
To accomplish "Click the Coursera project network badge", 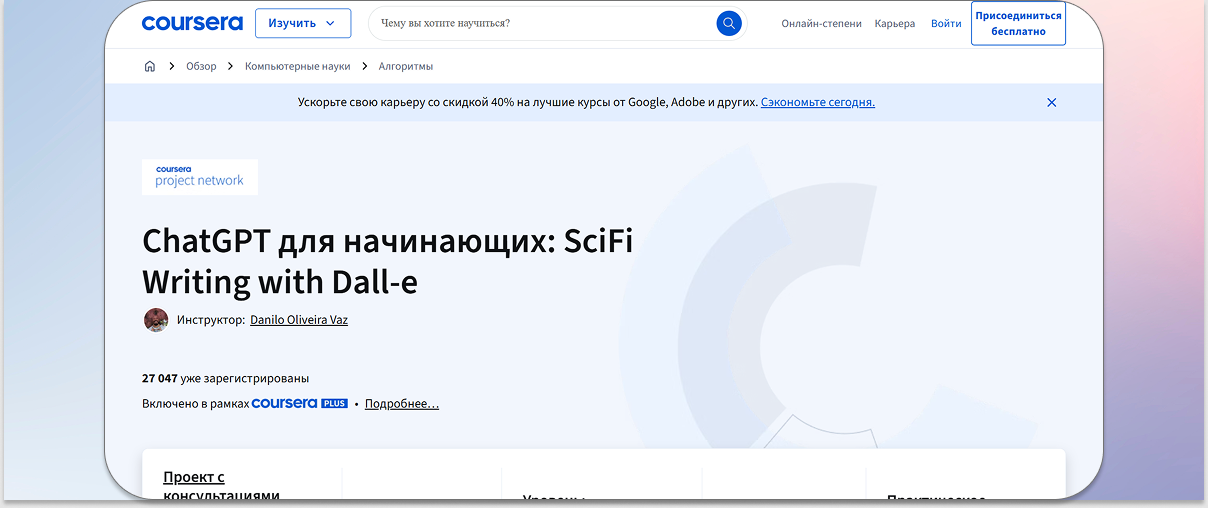I will click(200, 177).
